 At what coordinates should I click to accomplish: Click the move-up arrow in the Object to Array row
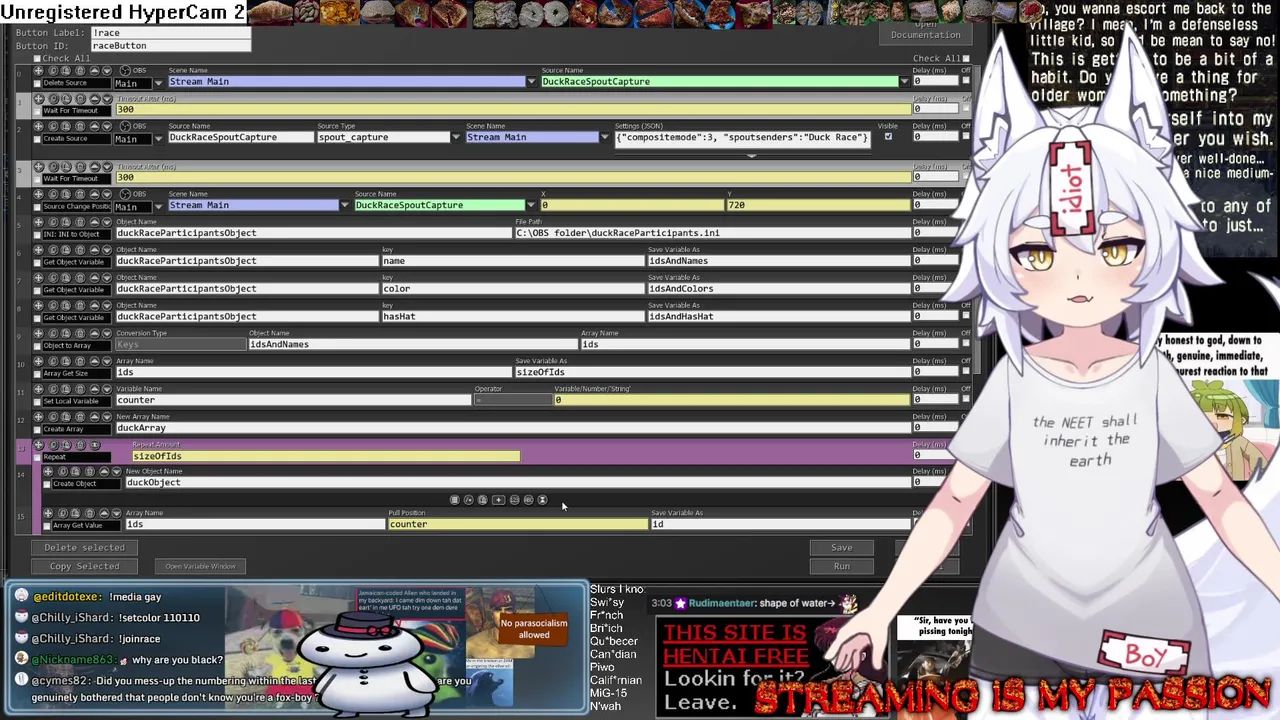pyautogui.click(x=94, y=333)
